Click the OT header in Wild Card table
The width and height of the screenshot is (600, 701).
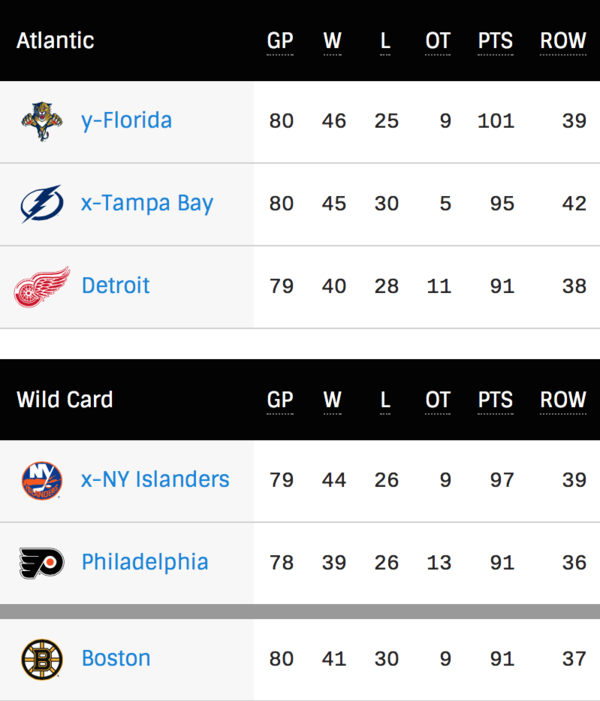(438, 400)
